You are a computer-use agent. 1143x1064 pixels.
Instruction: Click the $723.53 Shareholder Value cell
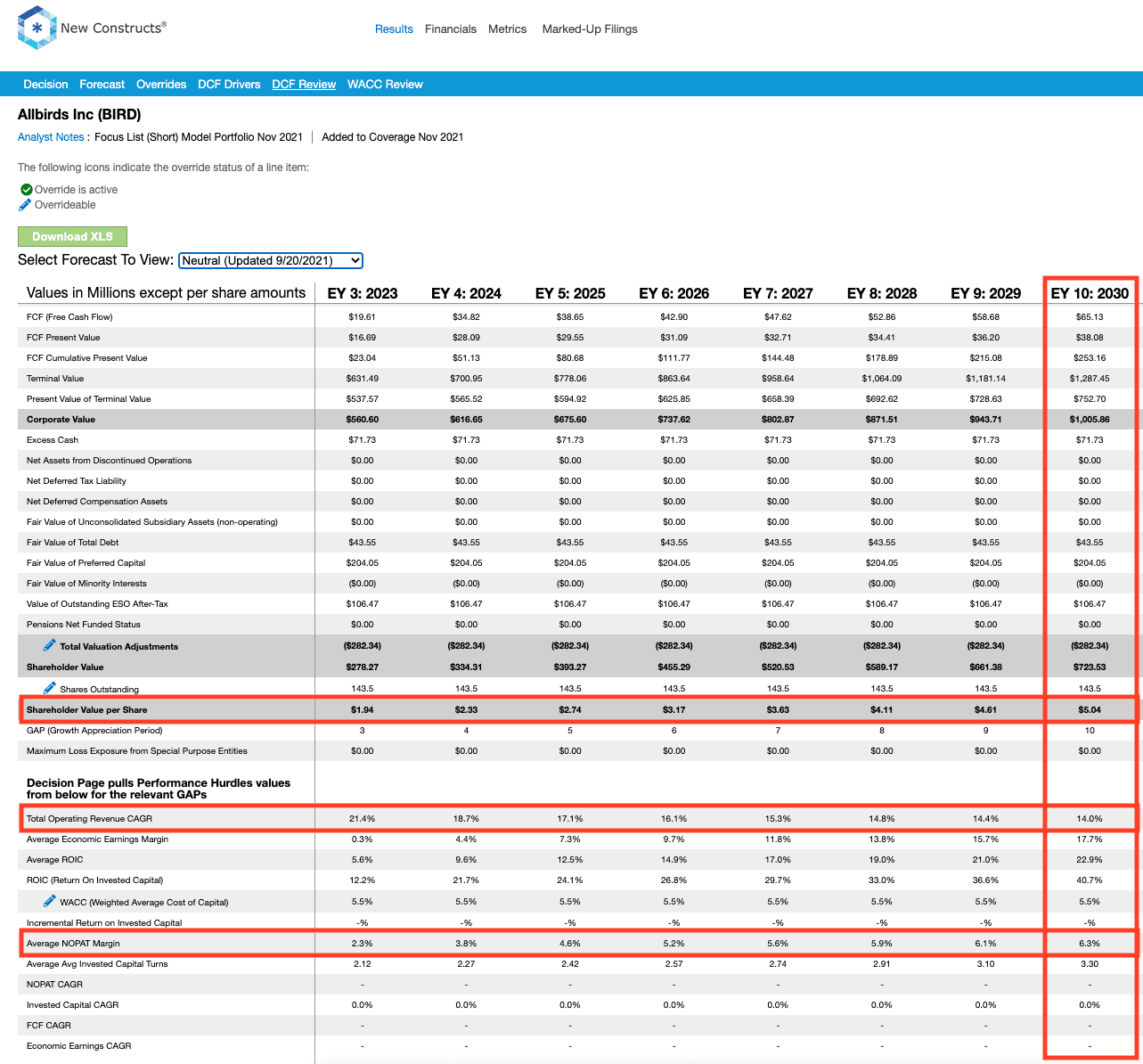pos(1090,667)
